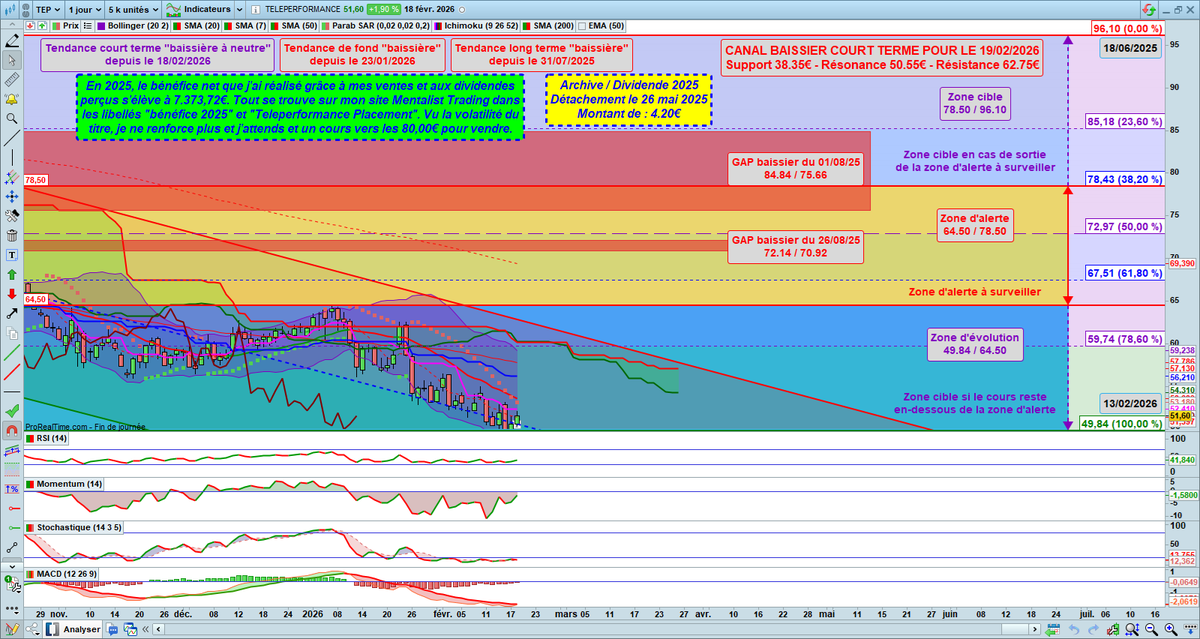
Task: Select the channel drawing tool beside RSI panel
Action: pos(12,452)
